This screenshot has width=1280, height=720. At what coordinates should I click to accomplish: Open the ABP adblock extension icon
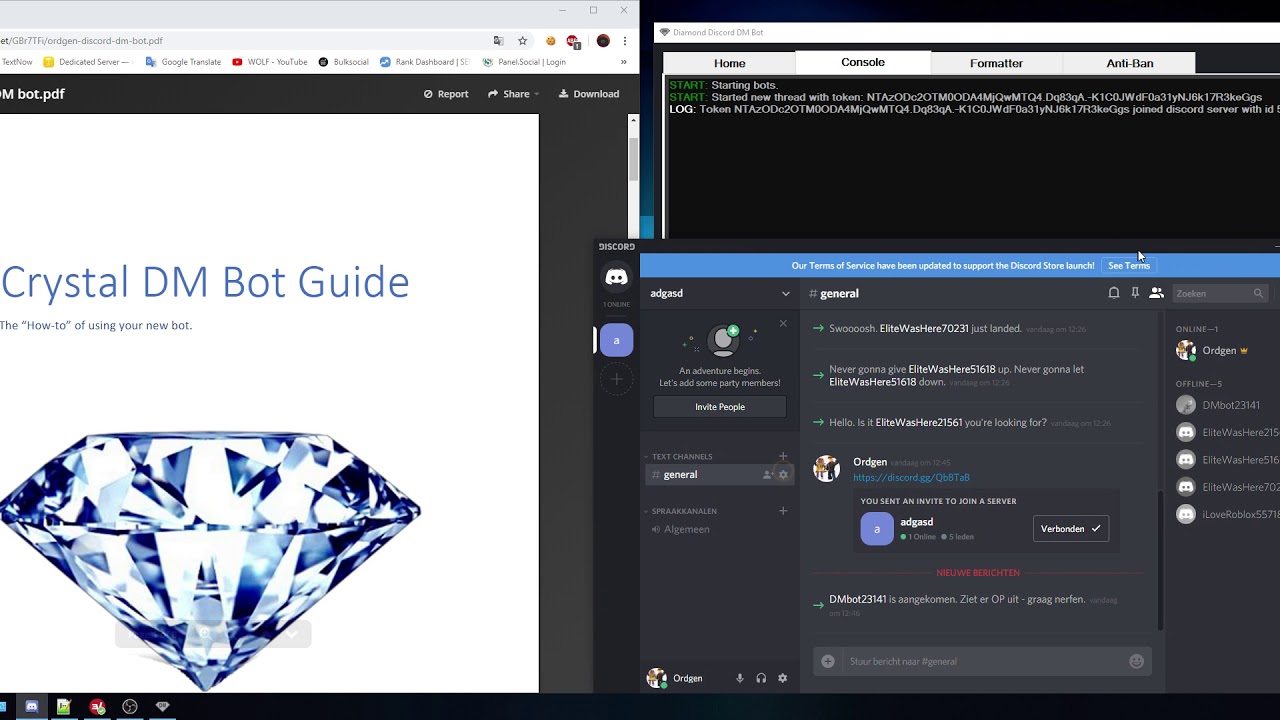573,41
